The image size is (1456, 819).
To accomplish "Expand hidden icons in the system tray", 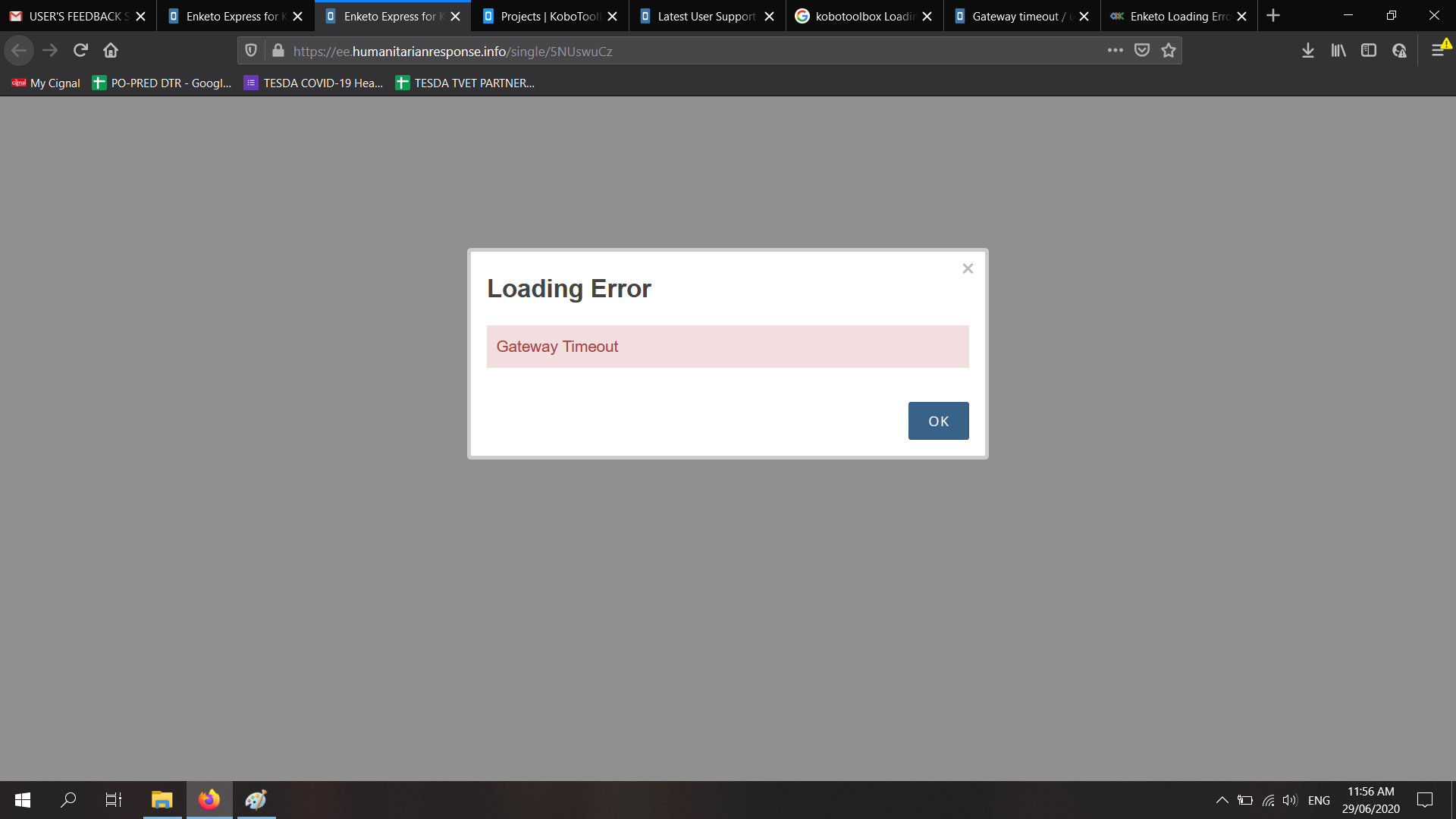I will 1222,800.
